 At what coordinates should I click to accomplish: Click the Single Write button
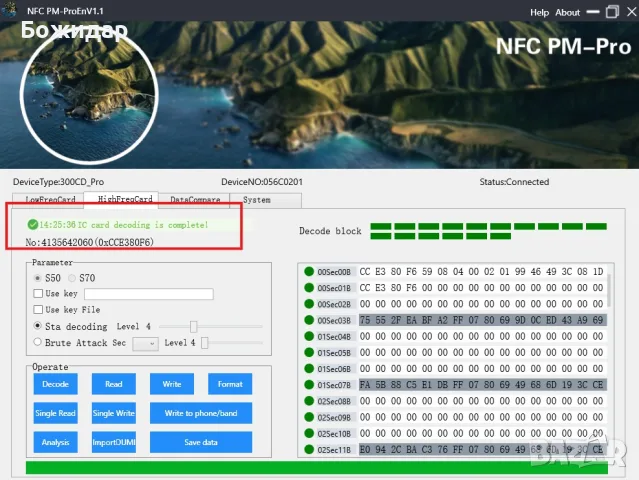click(x=114, y=413)
